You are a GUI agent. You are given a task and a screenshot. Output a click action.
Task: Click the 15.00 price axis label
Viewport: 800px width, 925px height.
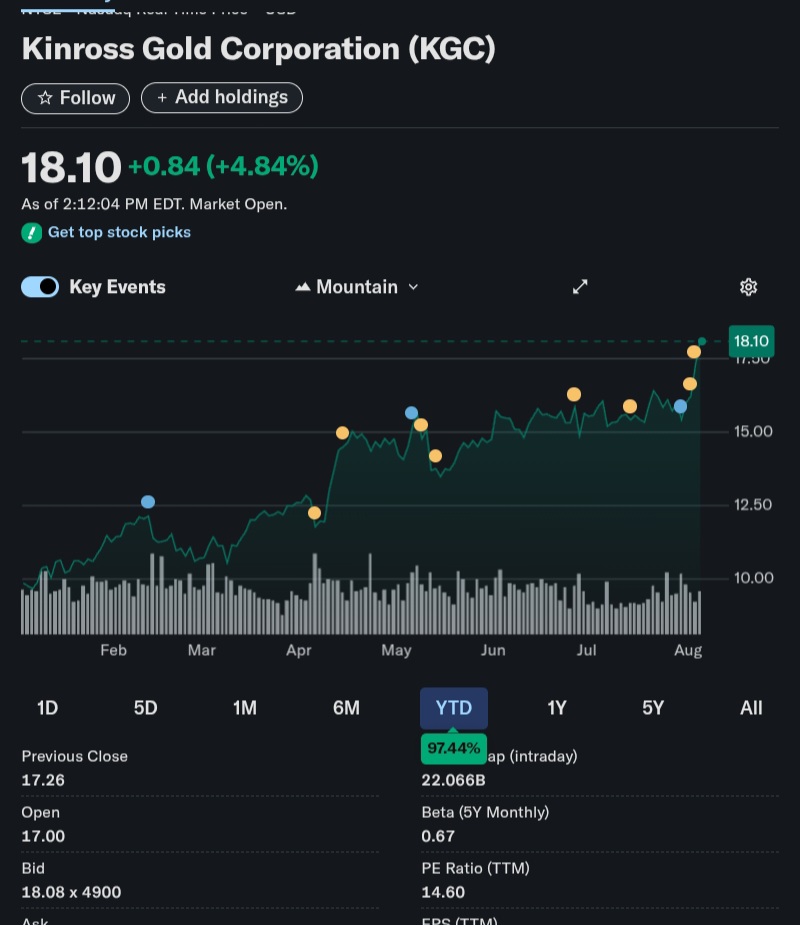[x=753, y=432]
